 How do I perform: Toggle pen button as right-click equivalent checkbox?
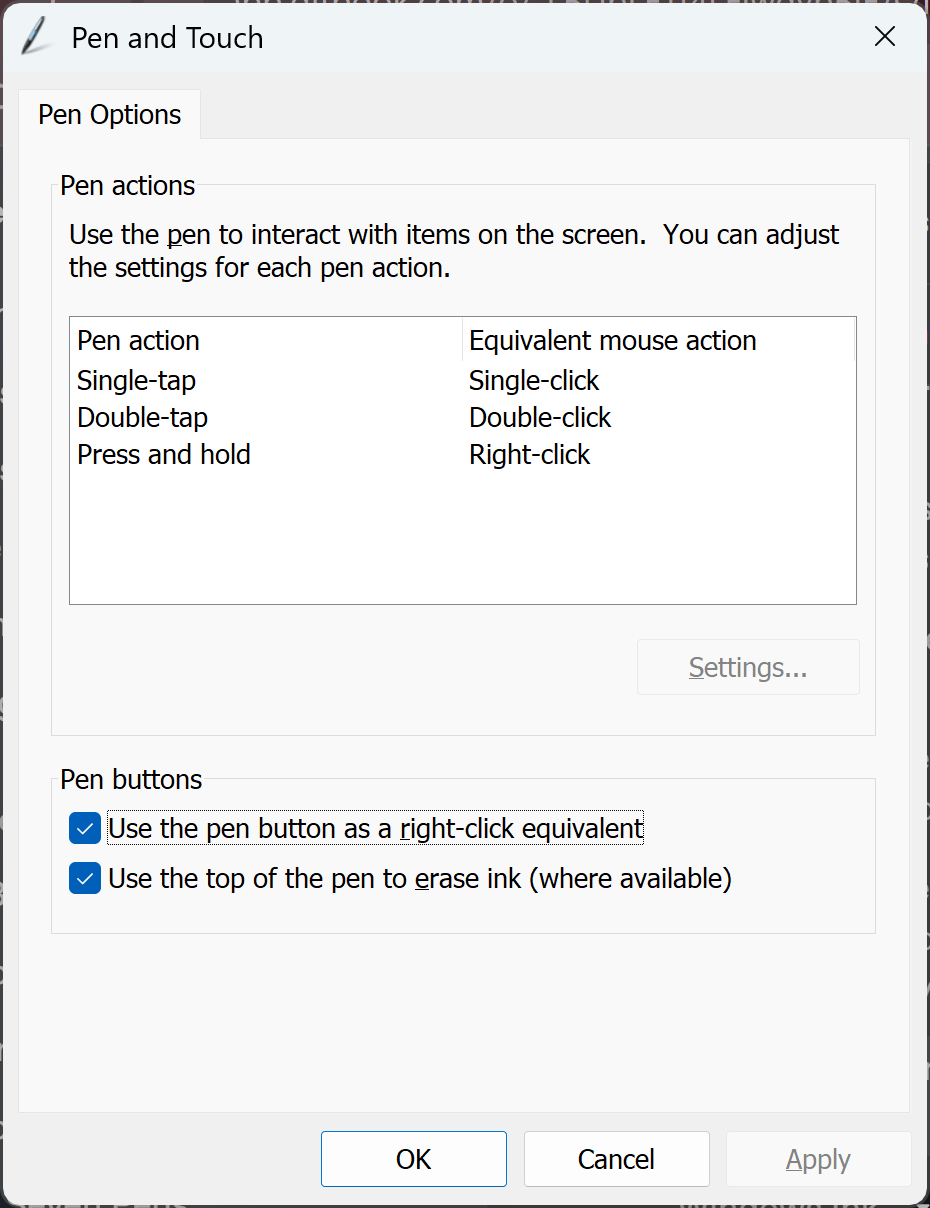[85, 829]
